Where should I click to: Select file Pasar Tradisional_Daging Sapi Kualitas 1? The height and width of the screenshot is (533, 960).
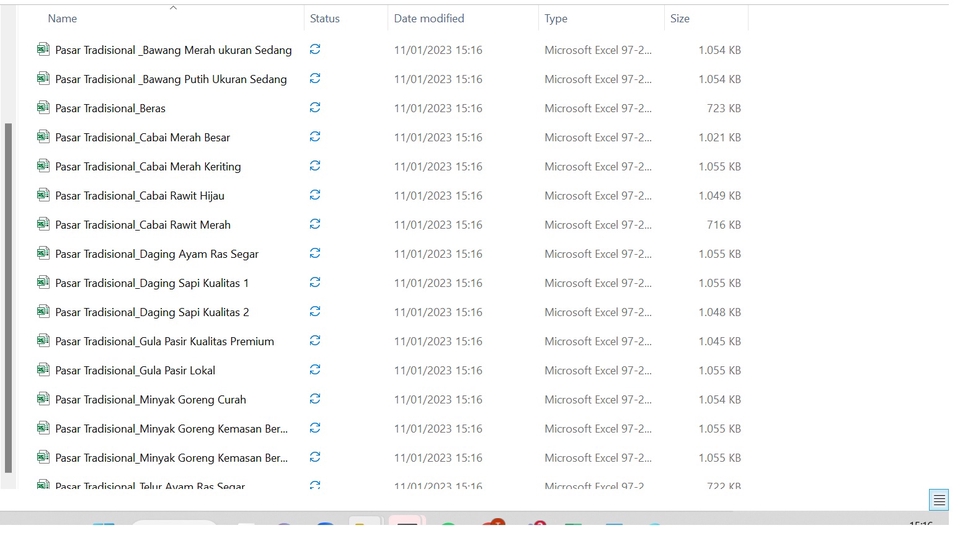coord(152,283)
